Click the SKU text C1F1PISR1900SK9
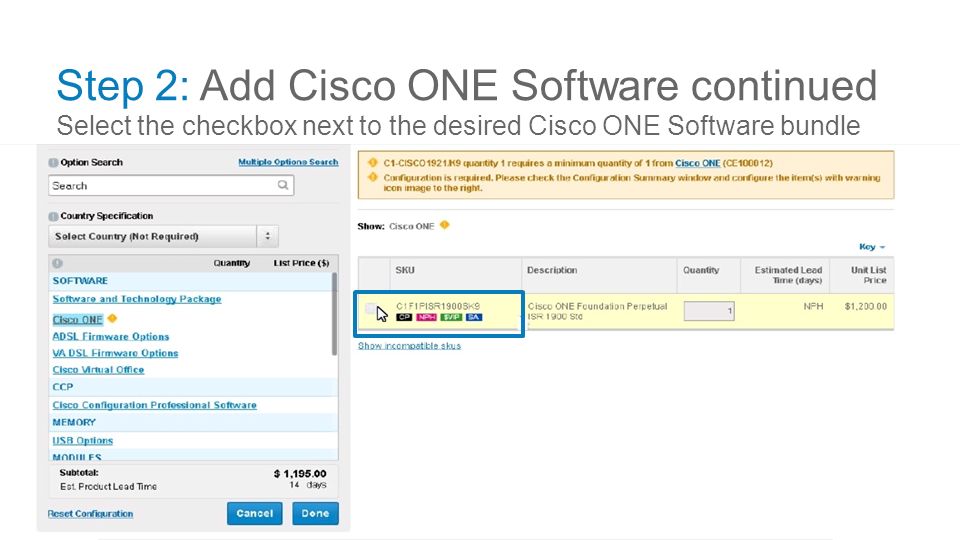The height and width of the screenshot is (540, 960). pyautogui.click(x=438, y=306)
